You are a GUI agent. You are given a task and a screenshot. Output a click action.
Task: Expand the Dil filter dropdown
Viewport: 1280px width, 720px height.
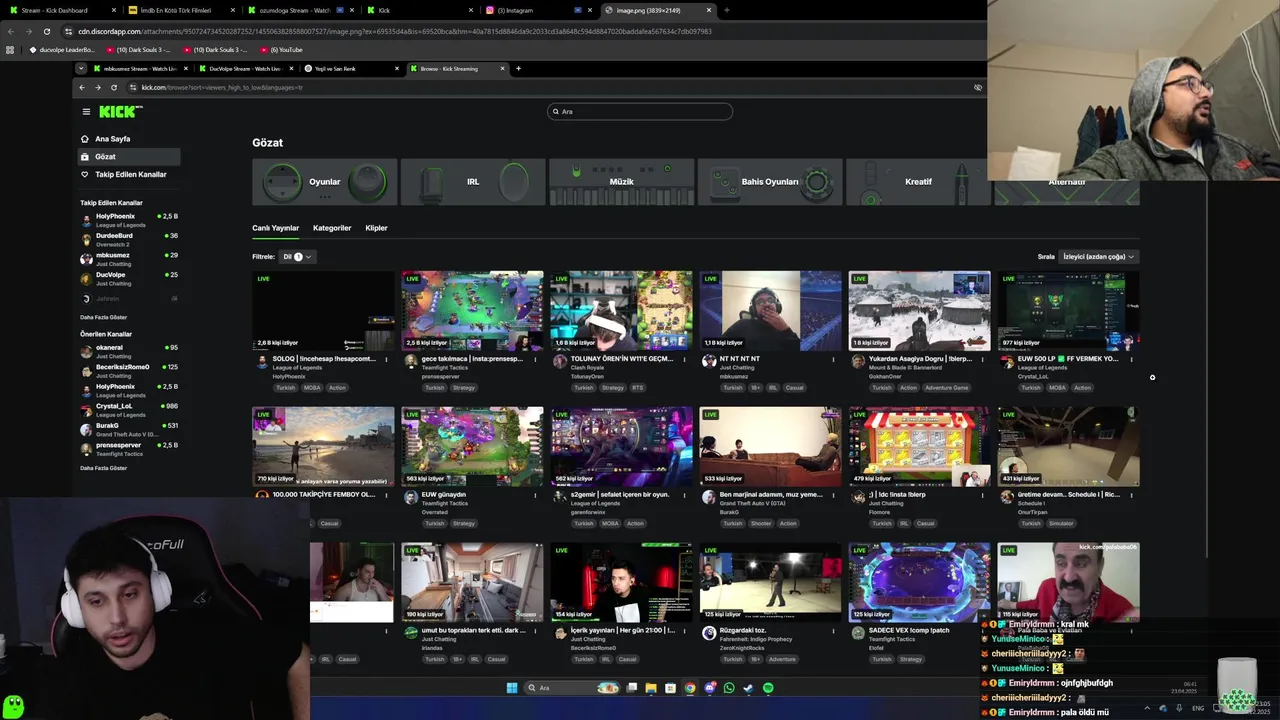coord(297,257)
